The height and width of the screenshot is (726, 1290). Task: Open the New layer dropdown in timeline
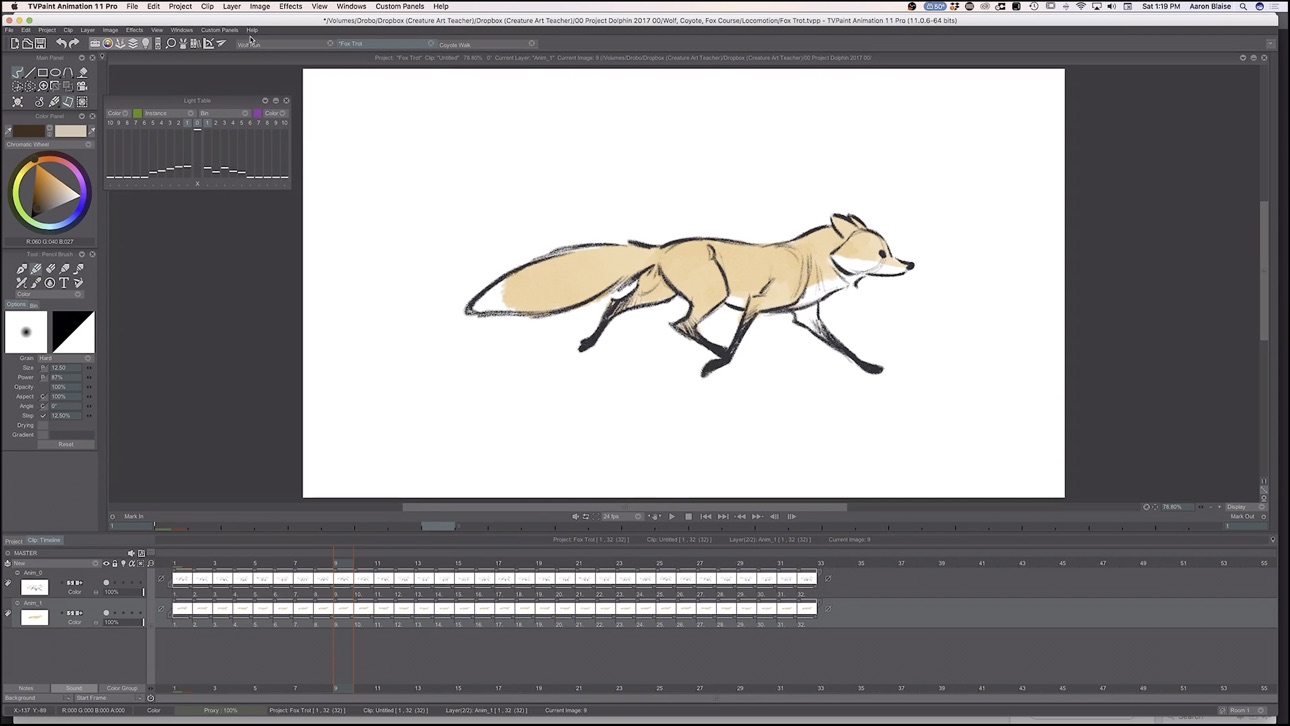pyautogui.click(x=57, y=563)
